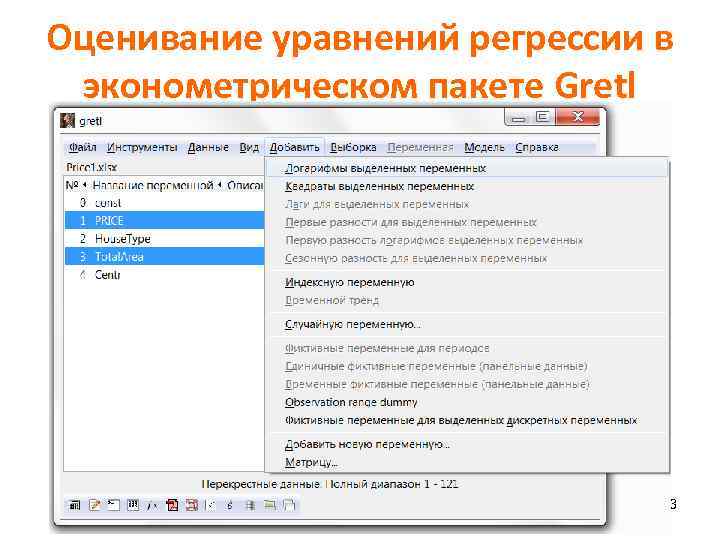The width and height of the screenshot is (720, 540).
Task: Minimize the gretl window
Action: pos(519,118)
